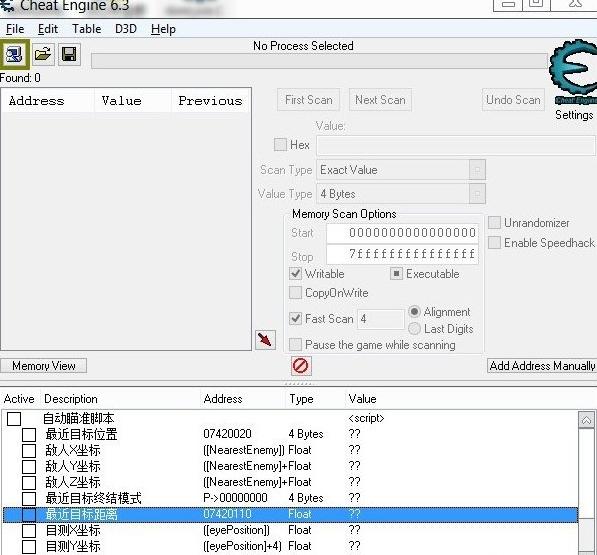Click the scroll up arrow in address table
The height and width of the screenshot is (555, 597).
[586, 420]
